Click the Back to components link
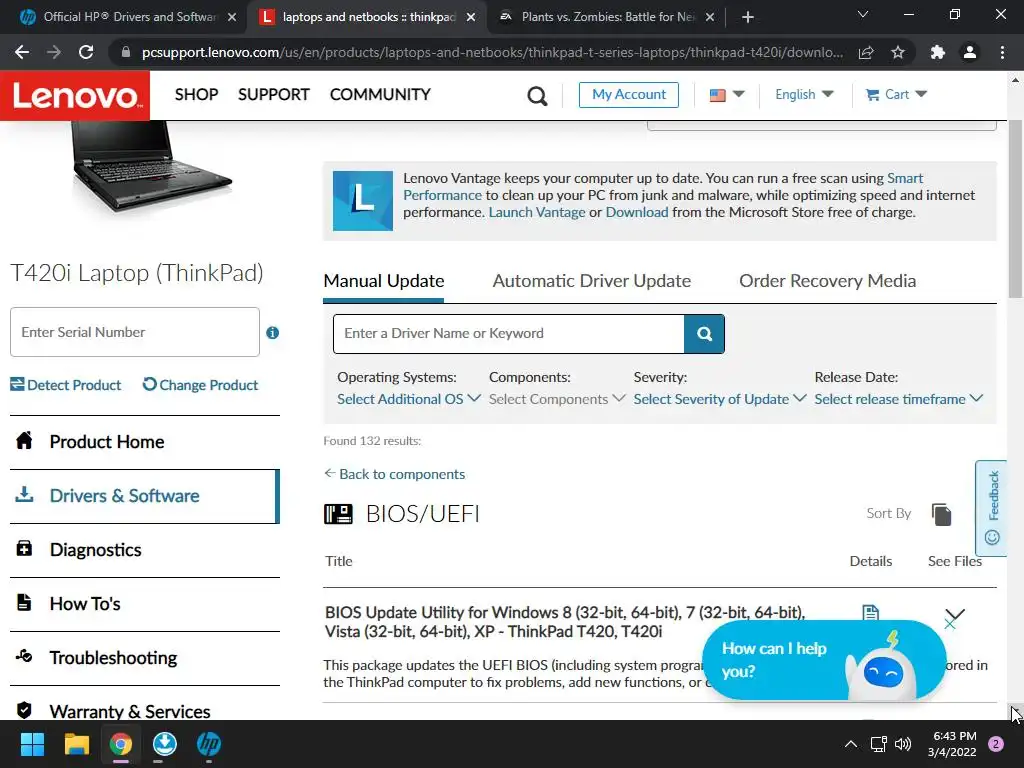Screen dimensions: 1024x768 (394, 474)
